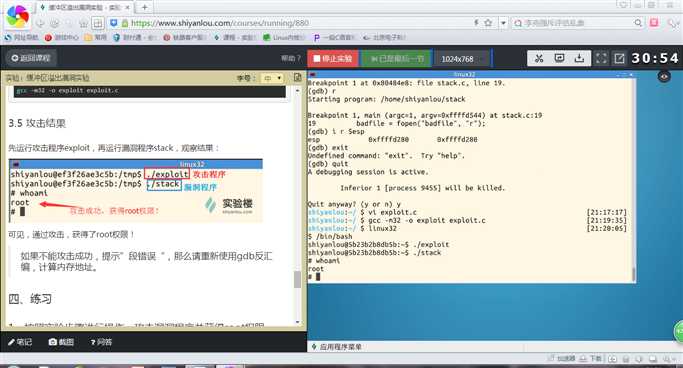Click the attack result terminal screenshot image
This screenshot has height=368, width=683.
(135, 191)
